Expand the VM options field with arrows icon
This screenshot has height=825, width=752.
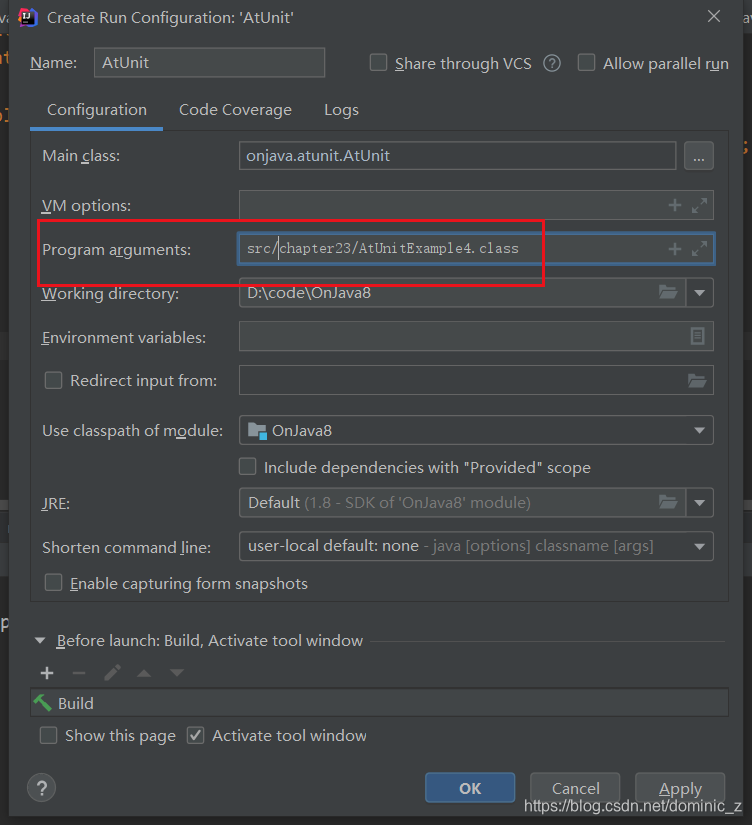click(699, 205)
